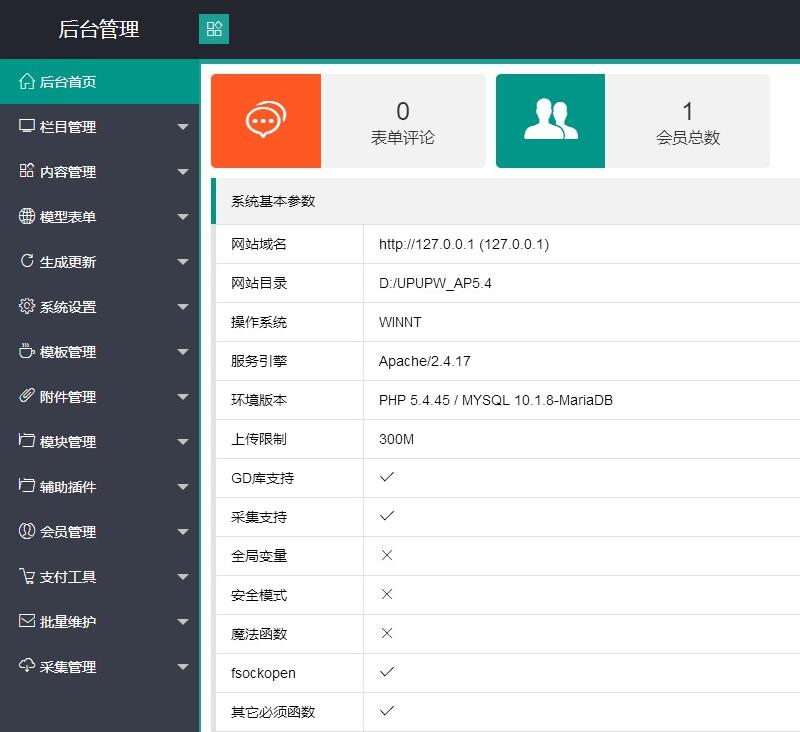Click the teal members icon tile
800x732 pixels.
click(x=550, y=121)
